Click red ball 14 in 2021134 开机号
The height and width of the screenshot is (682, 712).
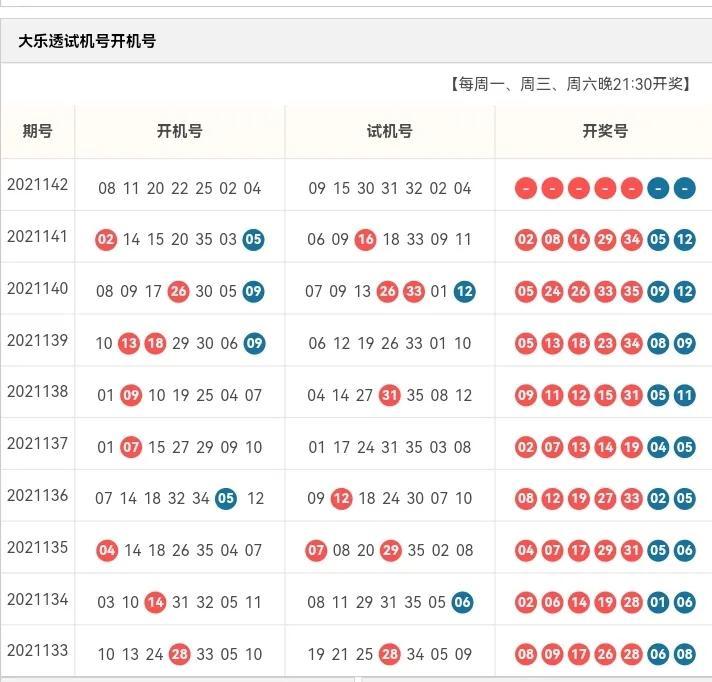pos(155,603)
